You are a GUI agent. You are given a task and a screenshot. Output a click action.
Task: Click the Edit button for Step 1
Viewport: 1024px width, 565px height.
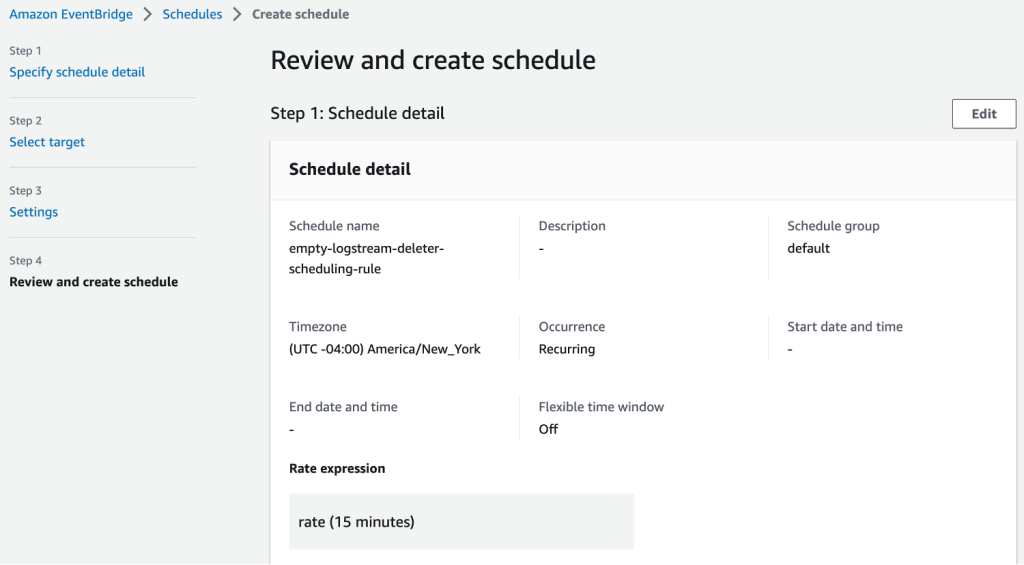pyautogui.click(x=984, y=114)
